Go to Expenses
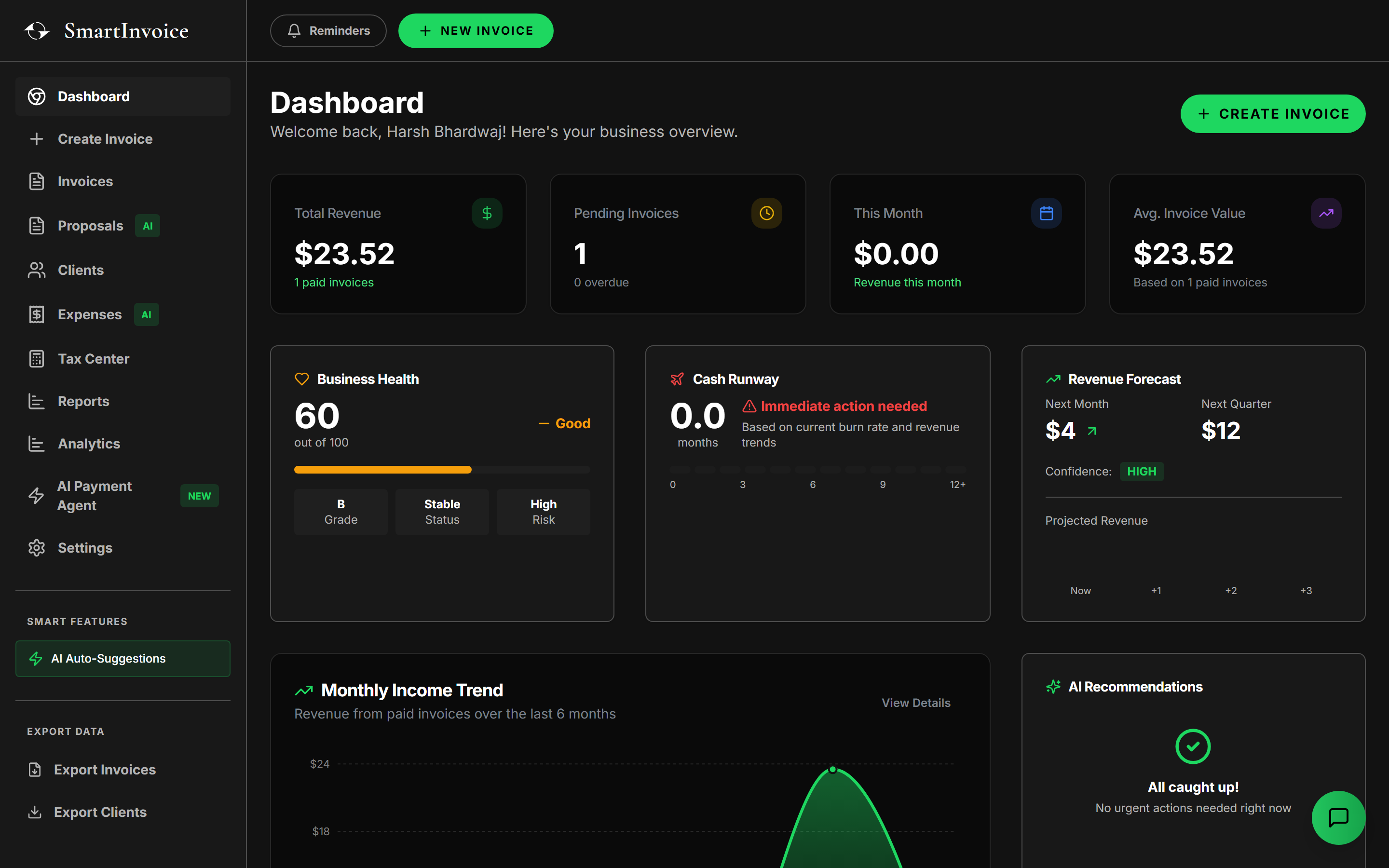1389x868 pixels. (x=123, y=314)
